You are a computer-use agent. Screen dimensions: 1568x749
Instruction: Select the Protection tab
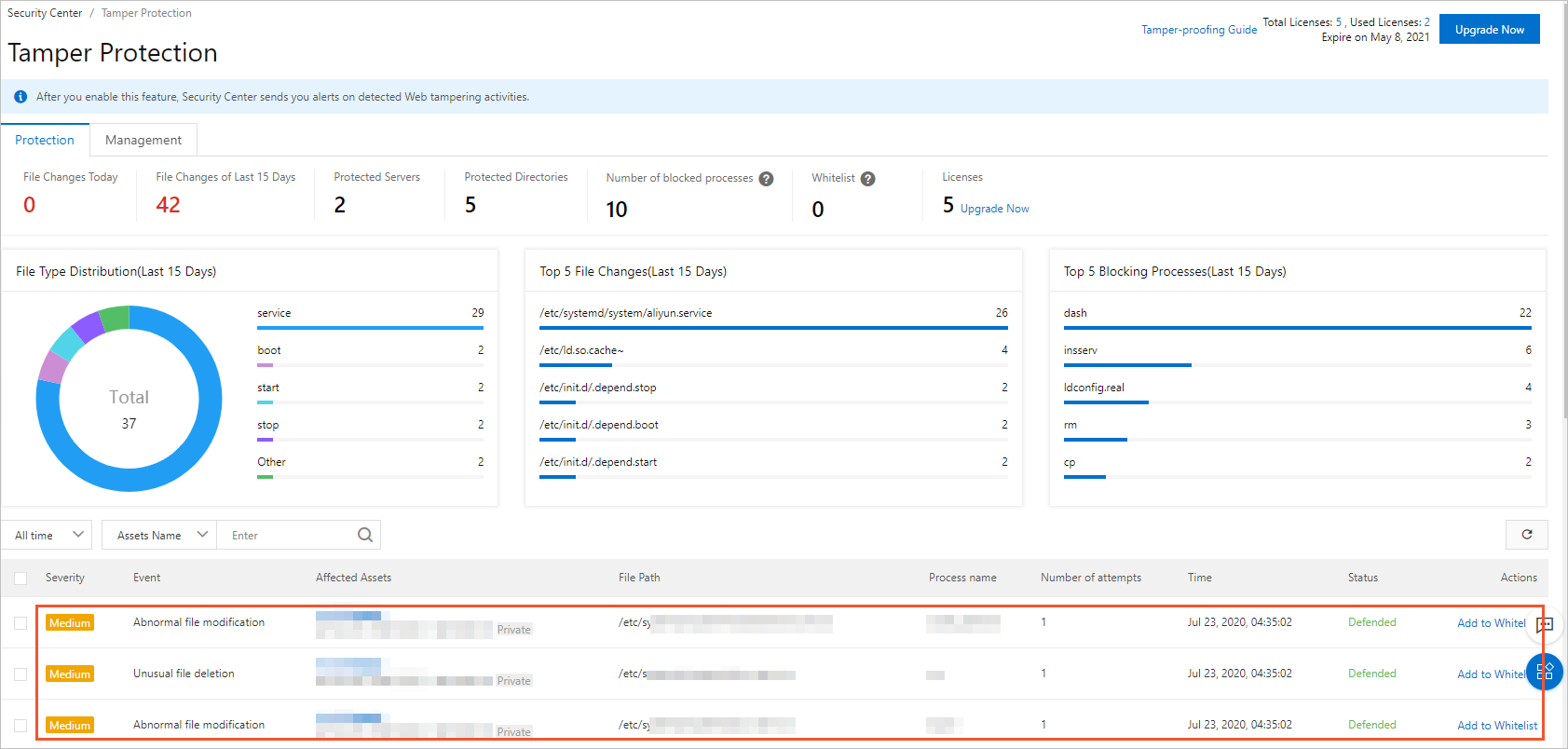point(45,140)
